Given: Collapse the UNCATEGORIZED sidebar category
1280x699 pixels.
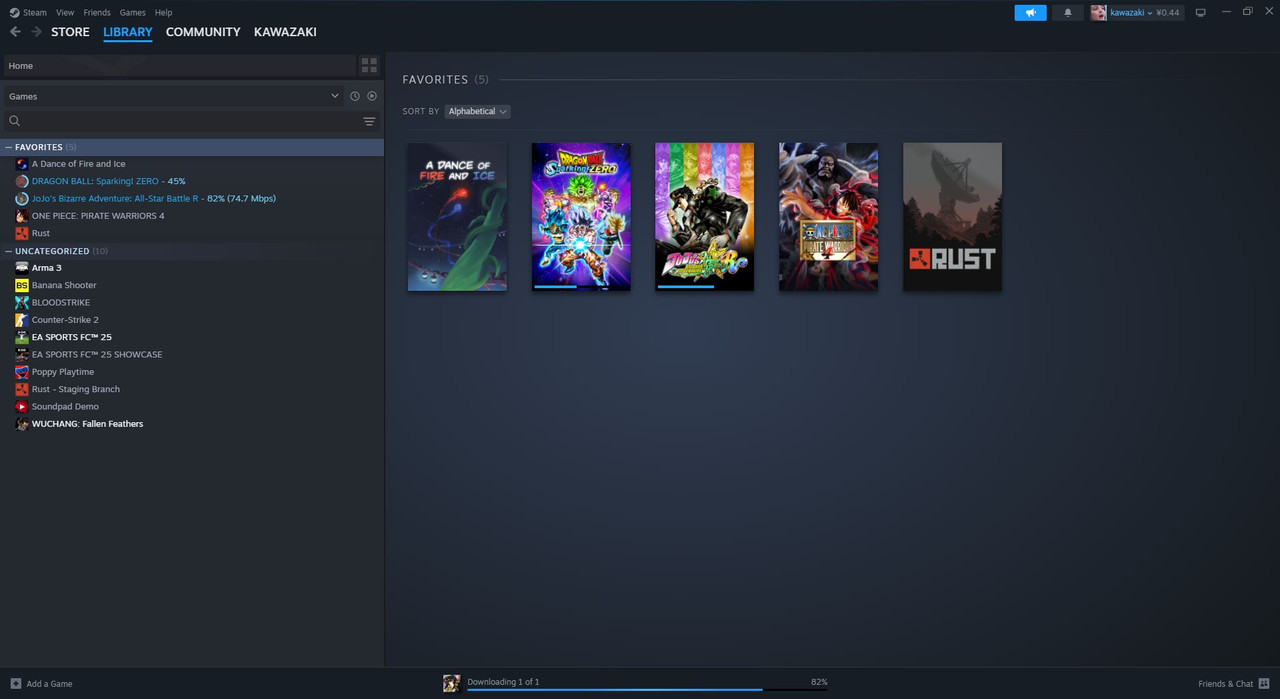Looking at the screenshot, I should pos(9,251).
